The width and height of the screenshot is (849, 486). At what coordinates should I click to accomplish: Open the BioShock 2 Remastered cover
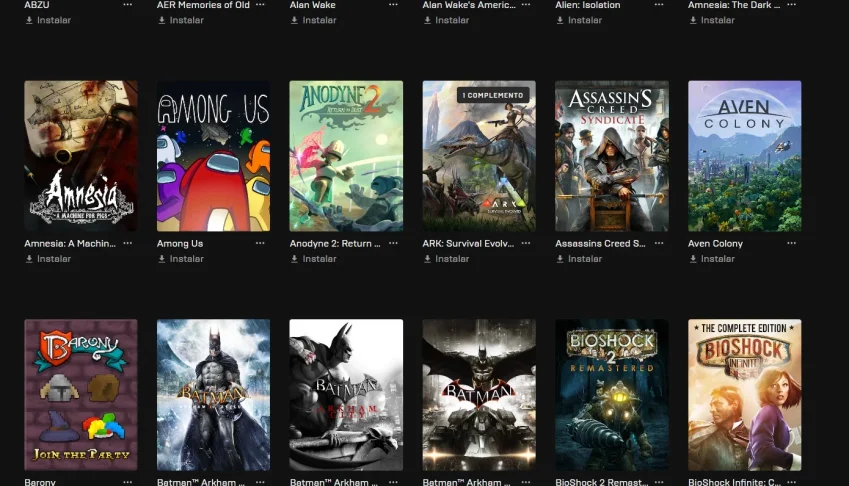612,395
